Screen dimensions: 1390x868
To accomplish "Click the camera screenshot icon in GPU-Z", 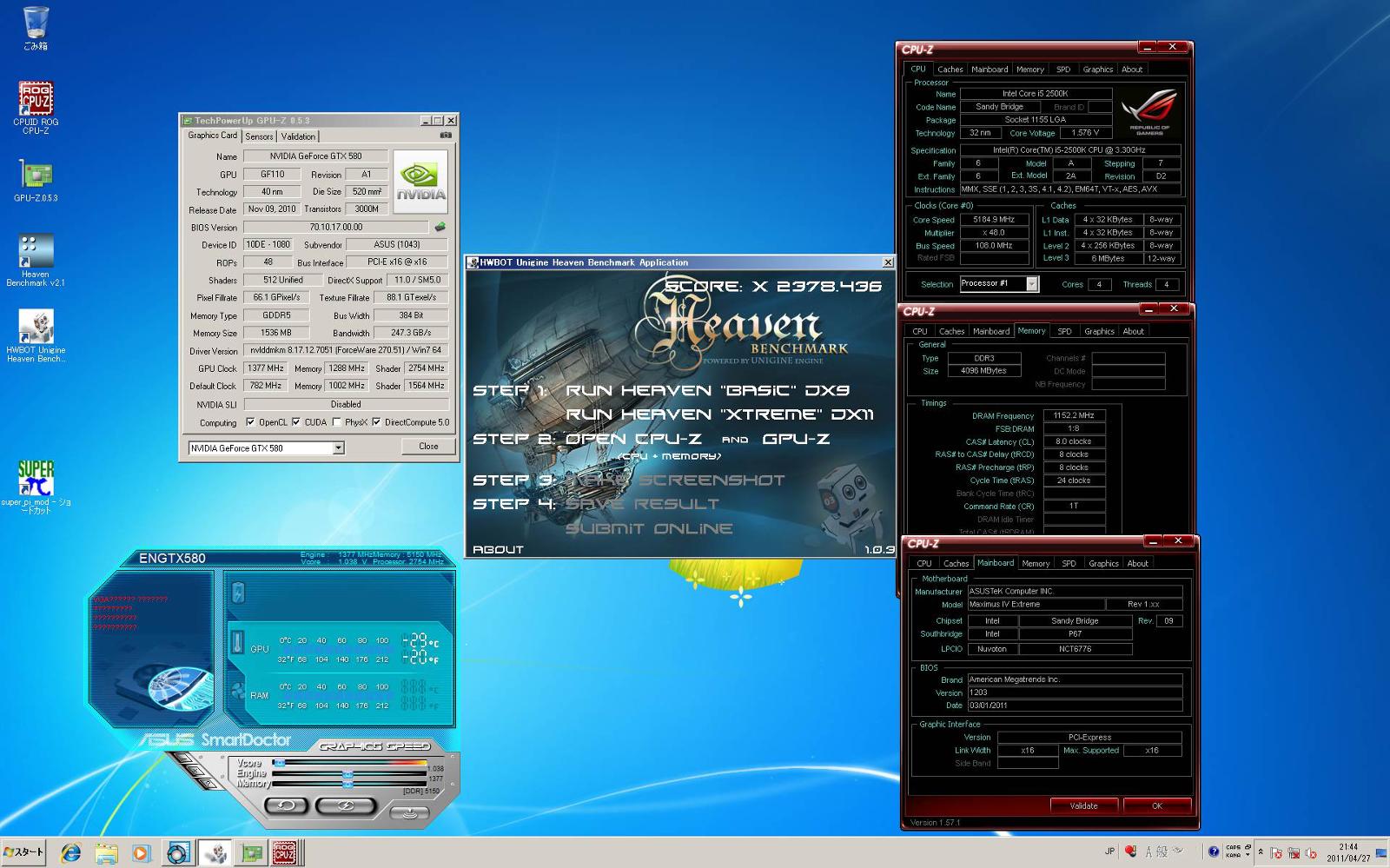I will [x=446, y=136].
